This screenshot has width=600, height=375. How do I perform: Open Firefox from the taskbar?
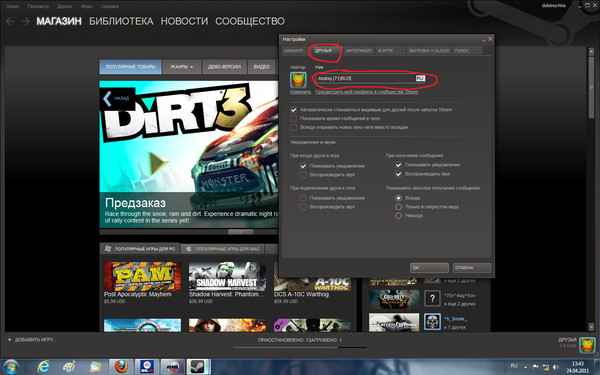pyautogui.click(x=121, y=367)
